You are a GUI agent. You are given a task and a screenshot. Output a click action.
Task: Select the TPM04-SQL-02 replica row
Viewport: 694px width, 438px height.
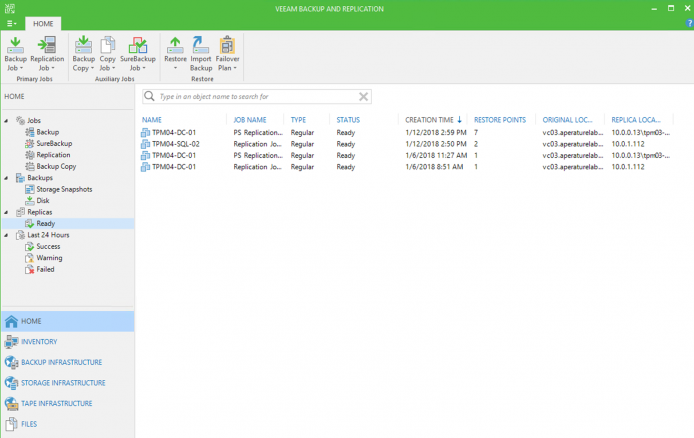(x=406, y=144)
